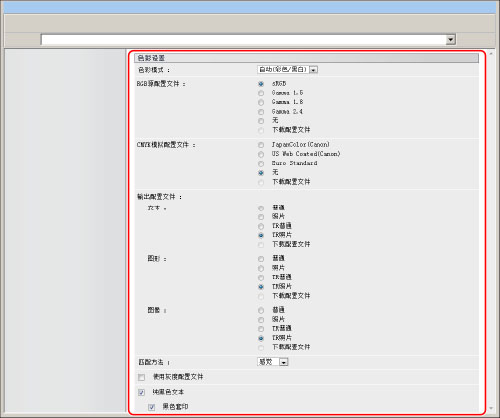Toggle the 纯黑色文本 checkbox
Screen dimensions: 500x418
(142, 392)
